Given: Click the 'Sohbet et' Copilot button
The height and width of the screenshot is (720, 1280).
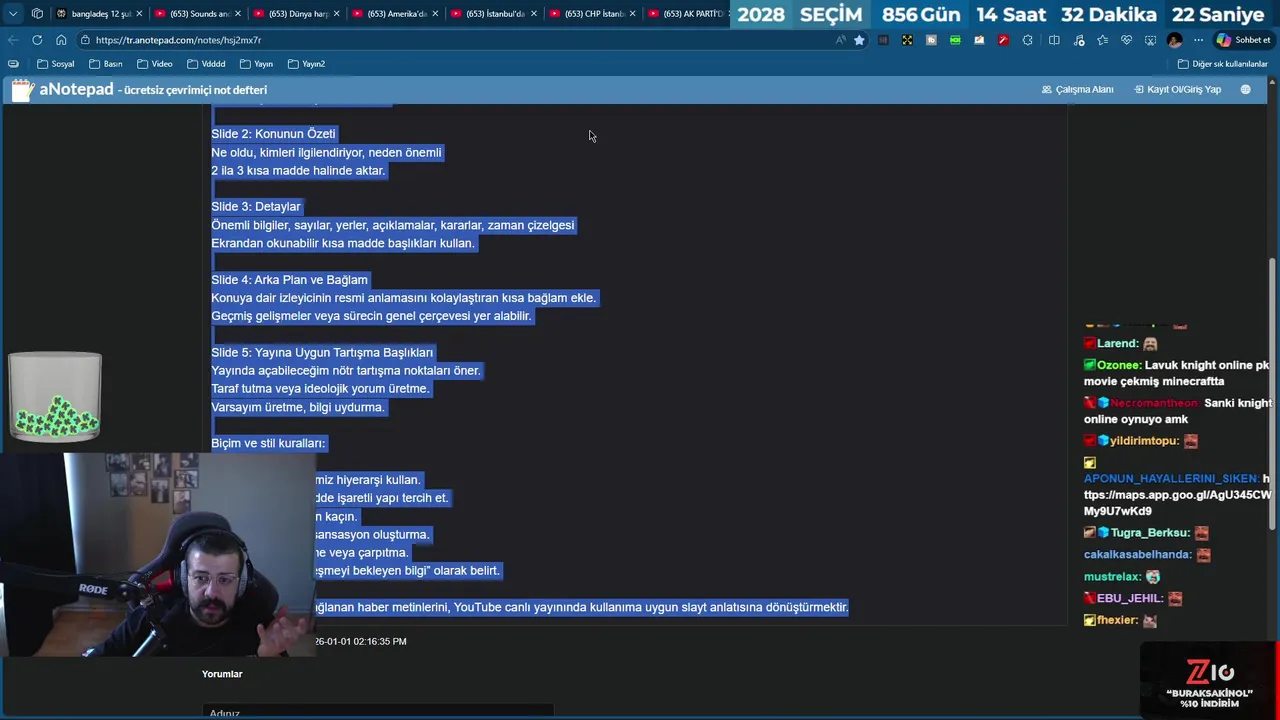Looking at the screenshot, I should [x=1243, y=40].
